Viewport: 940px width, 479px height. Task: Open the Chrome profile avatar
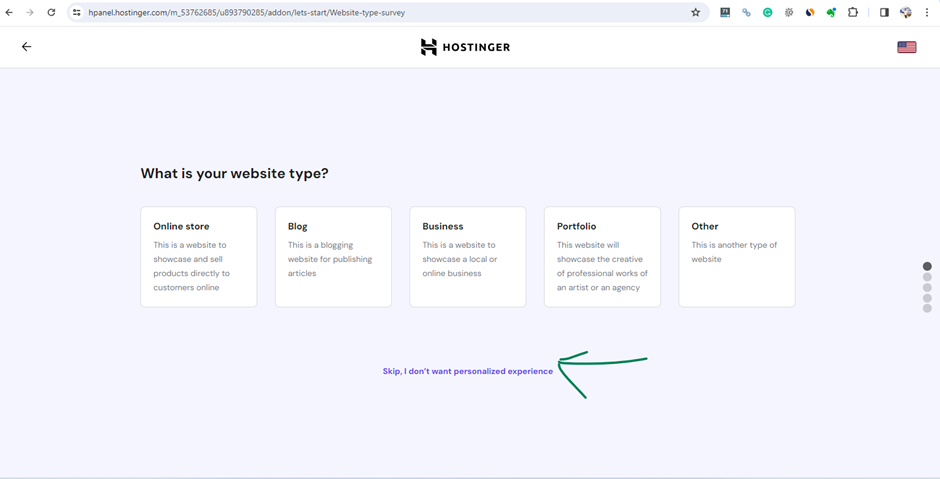click(x=906, y=12)
